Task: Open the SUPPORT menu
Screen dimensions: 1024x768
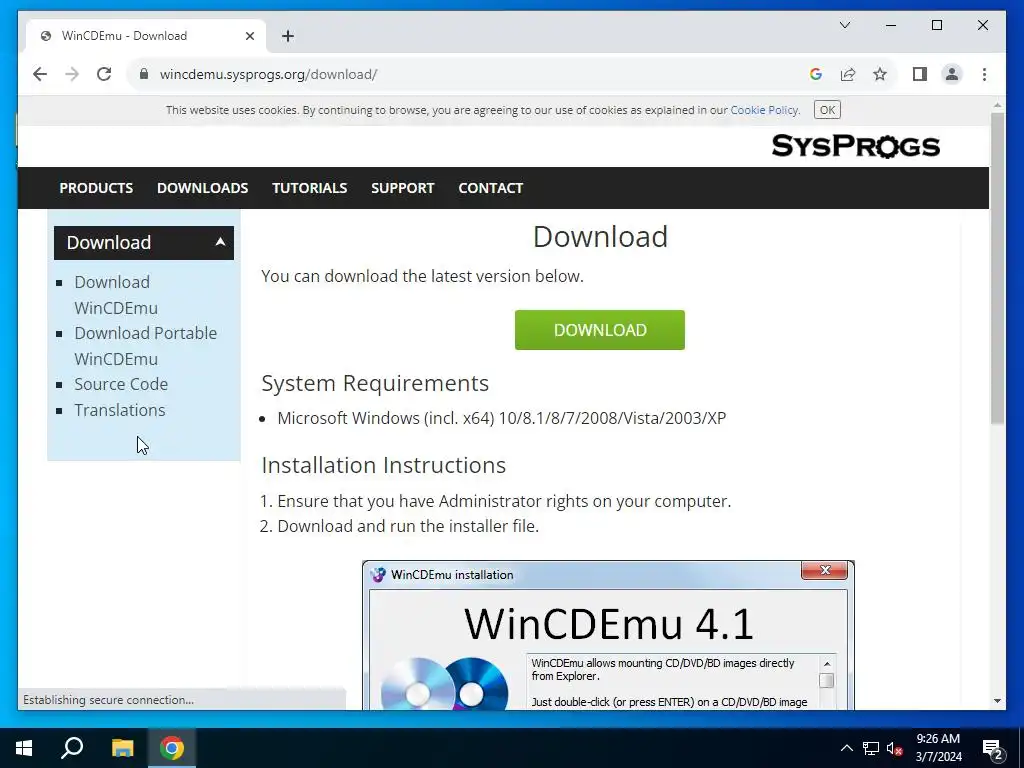Action: [402, 188]
